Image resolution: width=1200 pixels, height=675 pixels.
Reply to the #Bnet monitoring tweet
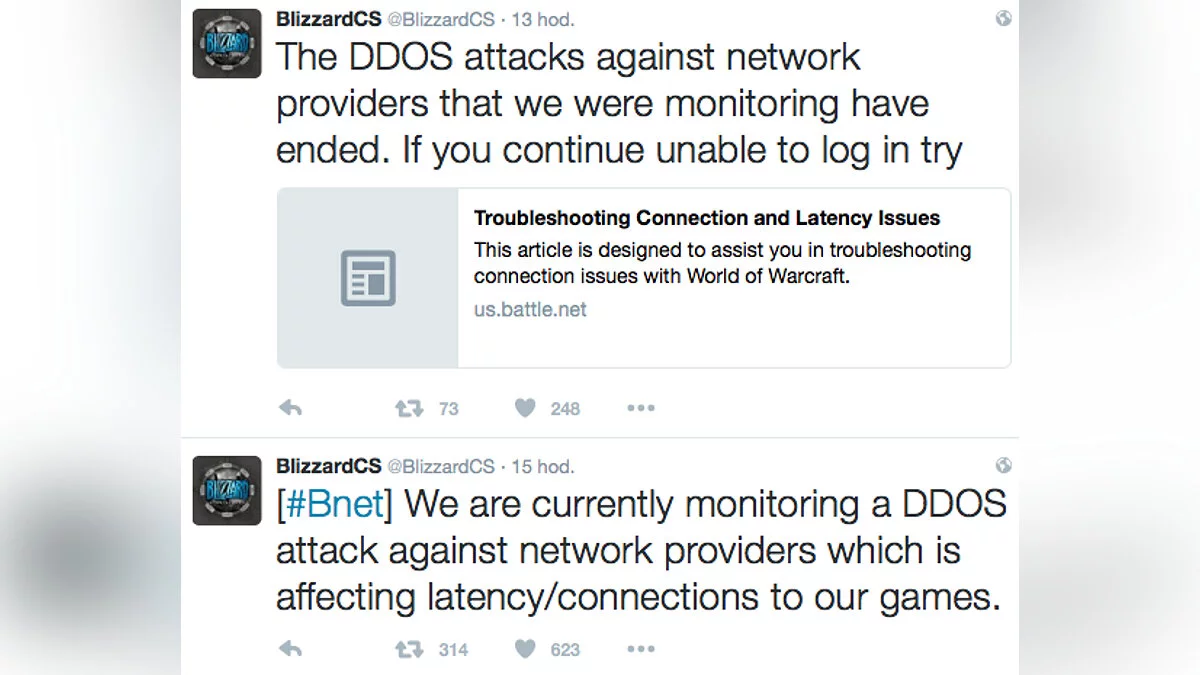(x=290, y=650)
